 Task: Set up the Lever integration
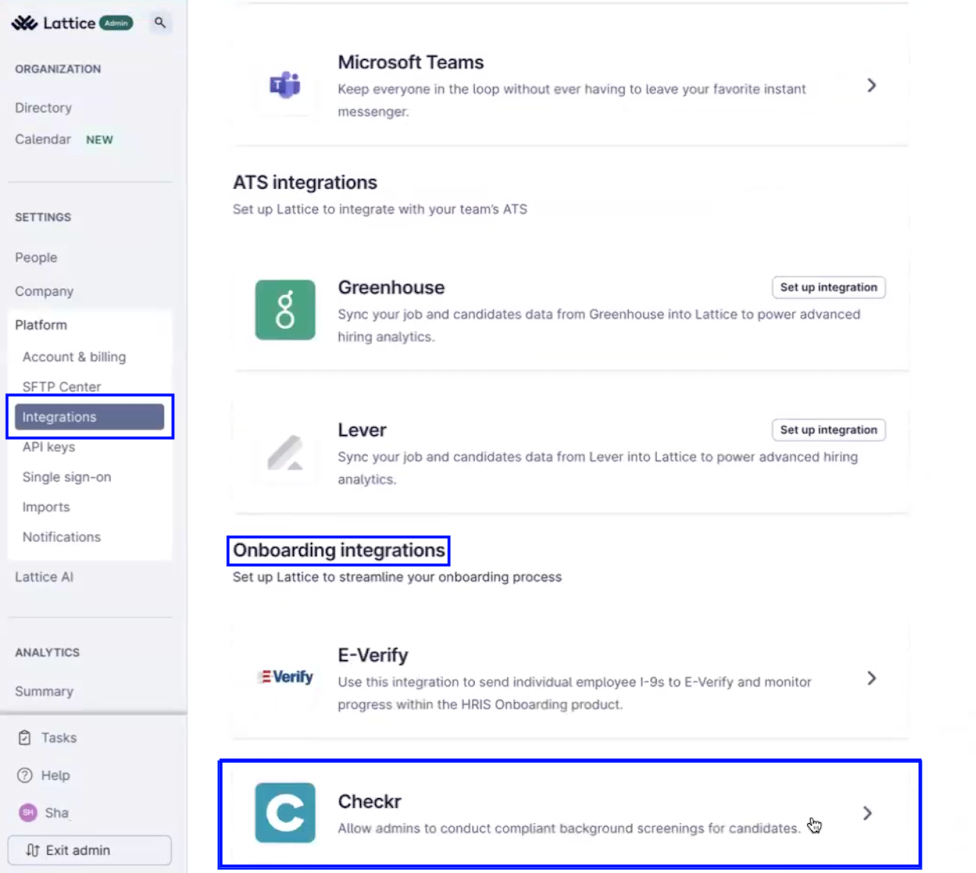click(x=828, y=430)
